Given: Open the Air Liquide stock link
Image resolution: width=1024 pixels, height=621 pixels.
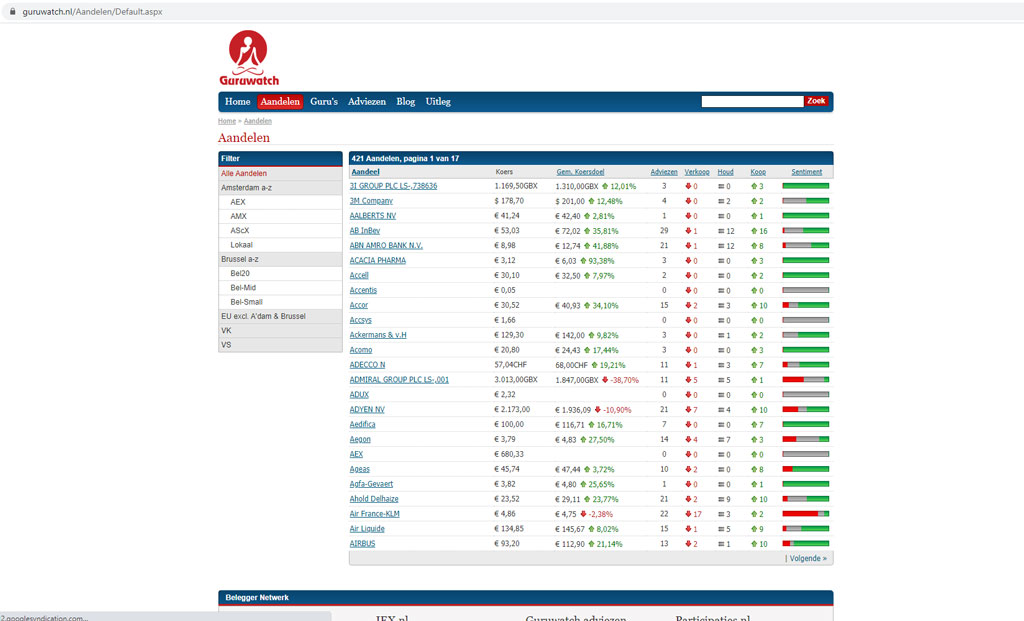Looking at the screenshot, I should click(x=367, y=529).
